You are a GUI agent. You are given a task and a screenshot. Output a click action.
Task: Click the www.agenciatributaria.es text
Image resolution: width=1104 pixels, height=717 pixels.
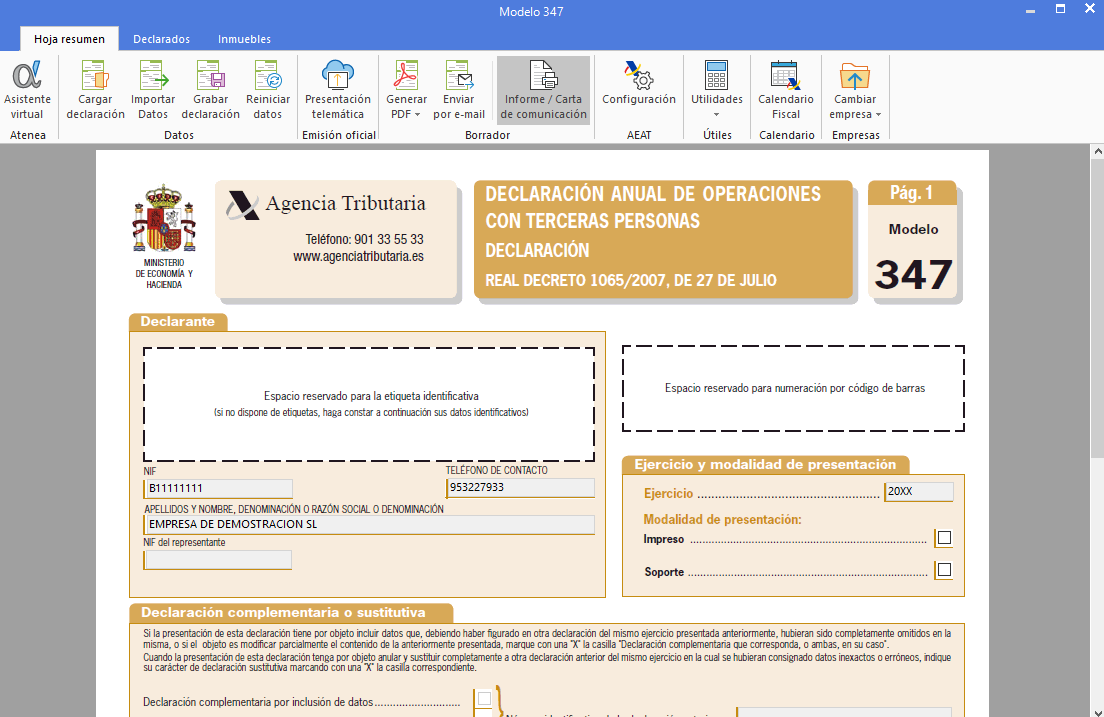click(x=358, y=256)
